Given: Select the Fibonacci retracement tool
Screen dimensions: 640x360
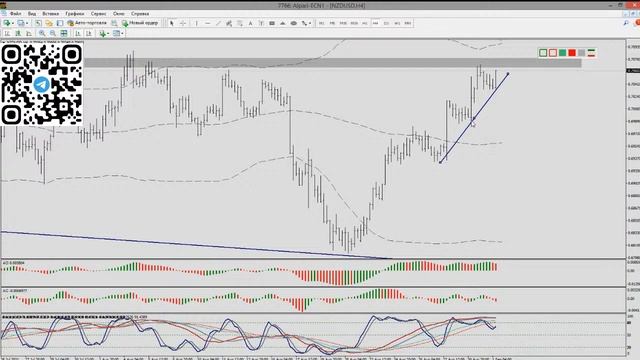Looking at the screenshot, I should tap(240, 23).
